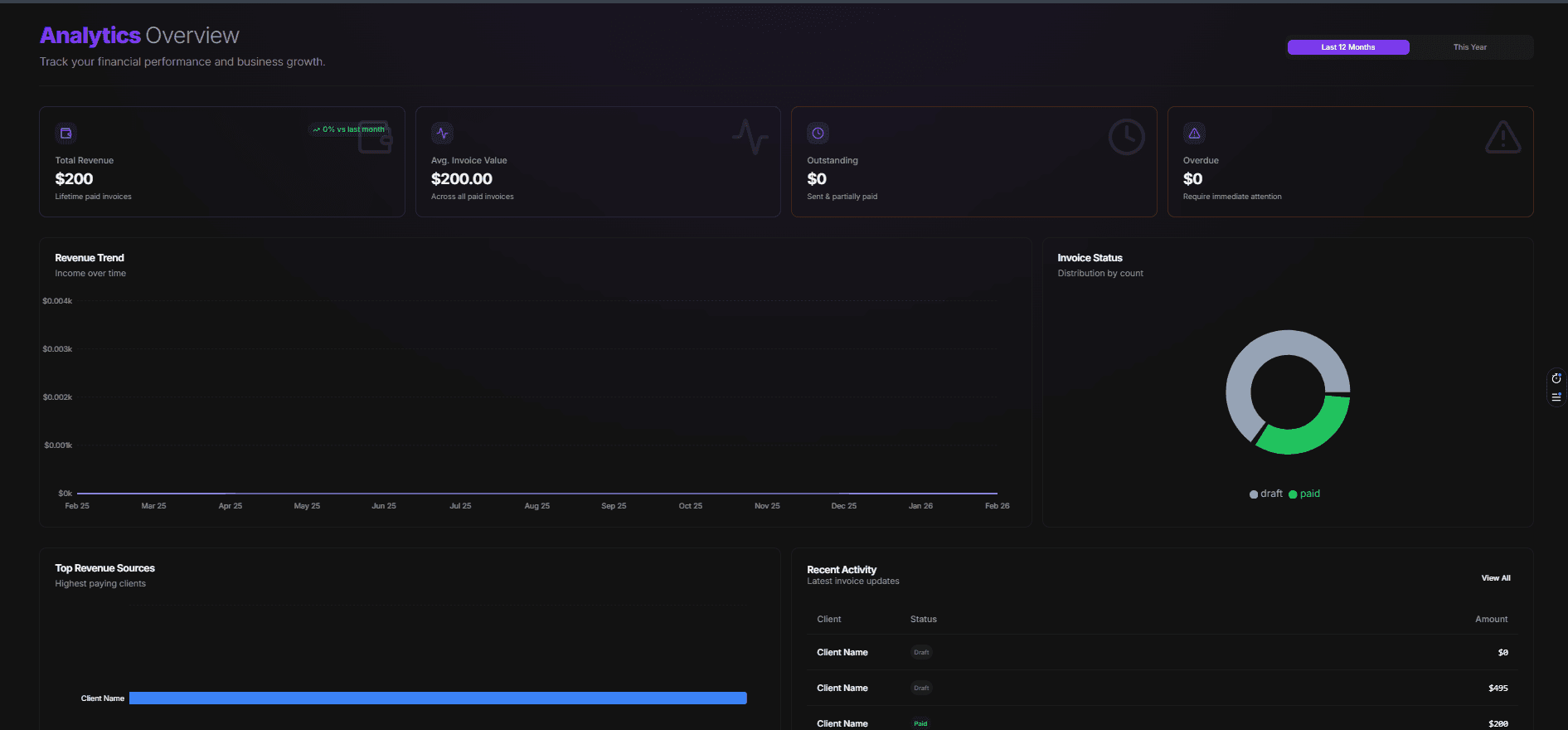Click the Status column header

point(924,620)
